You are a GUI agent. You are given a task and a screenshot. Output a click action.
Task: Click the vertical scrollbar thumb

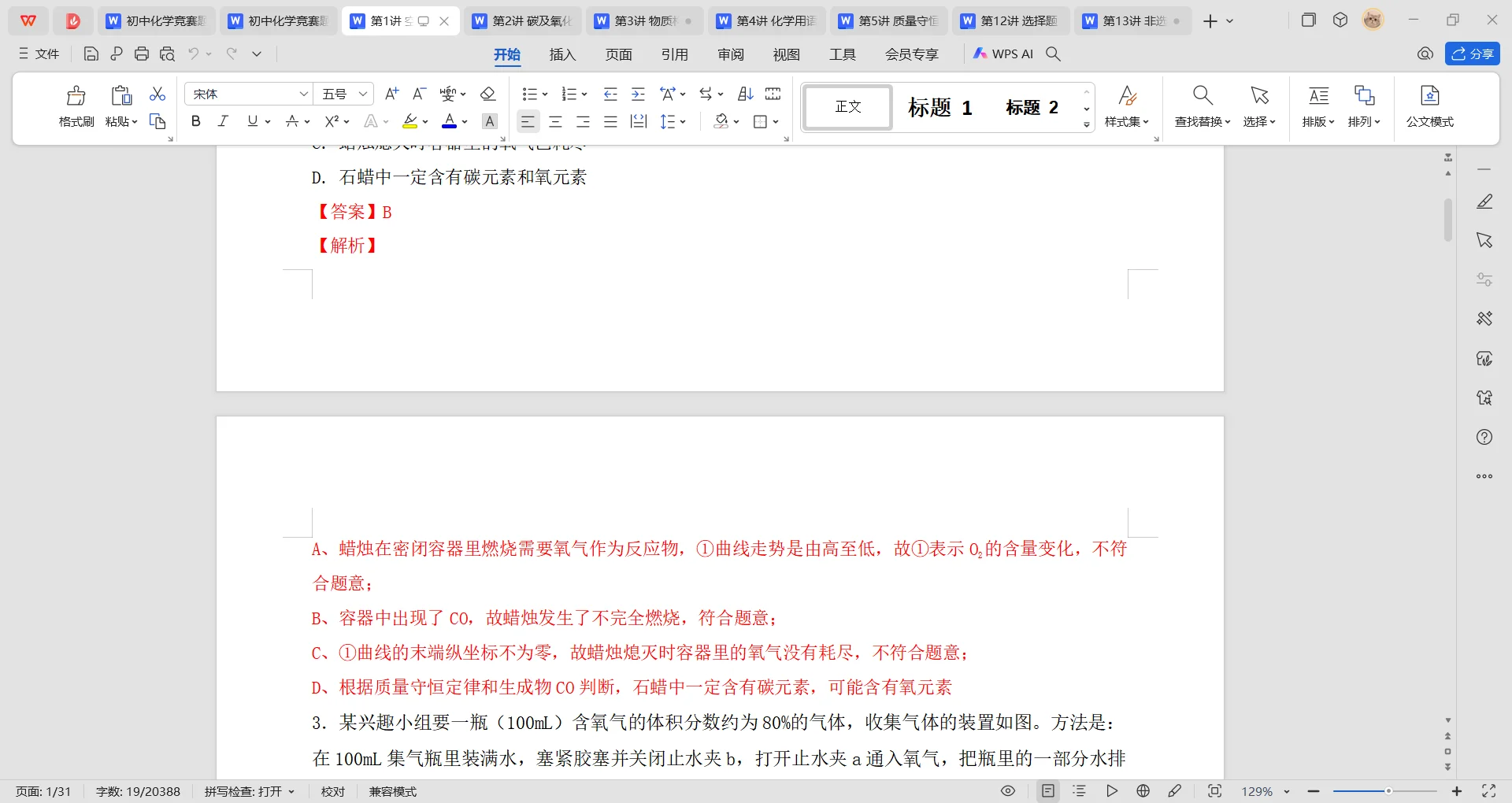[1447, 220]
